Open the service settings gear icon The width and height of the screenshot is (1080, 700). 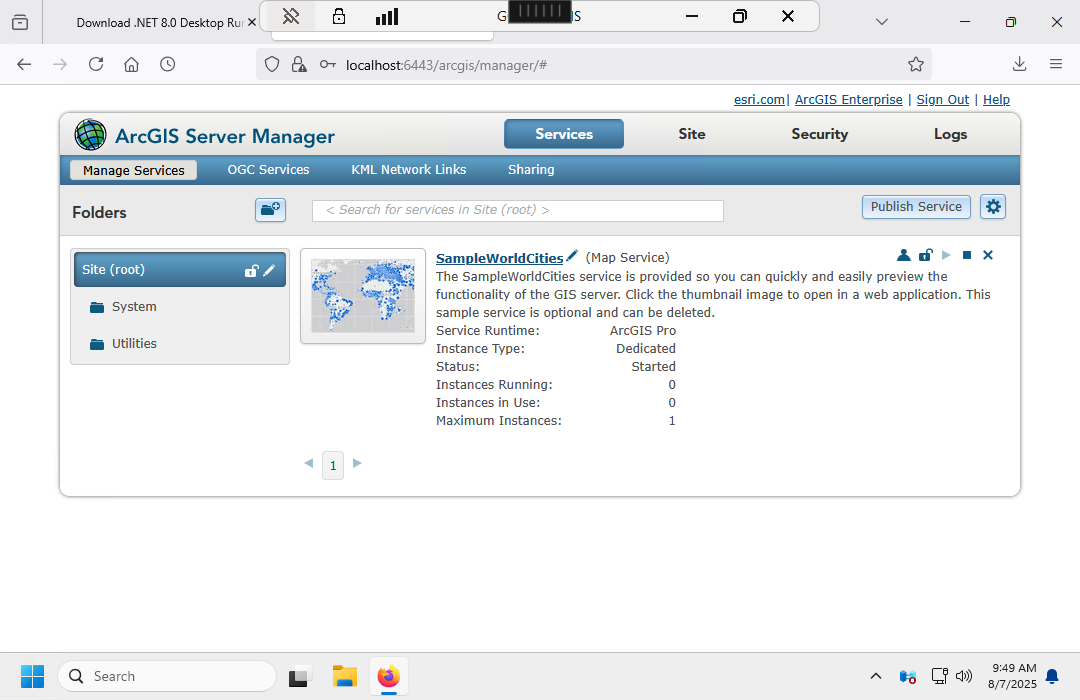click(x=992, y=207)
